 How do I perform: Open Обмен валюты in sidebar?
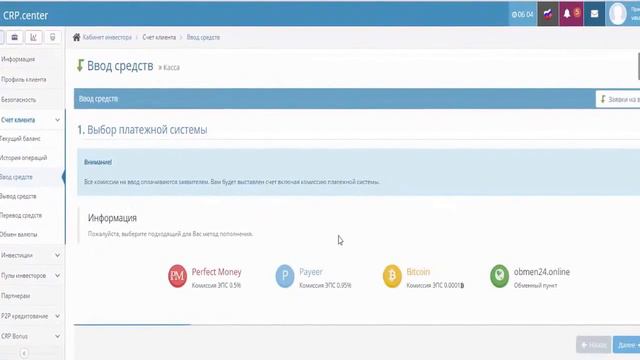[x=19, y=235]
